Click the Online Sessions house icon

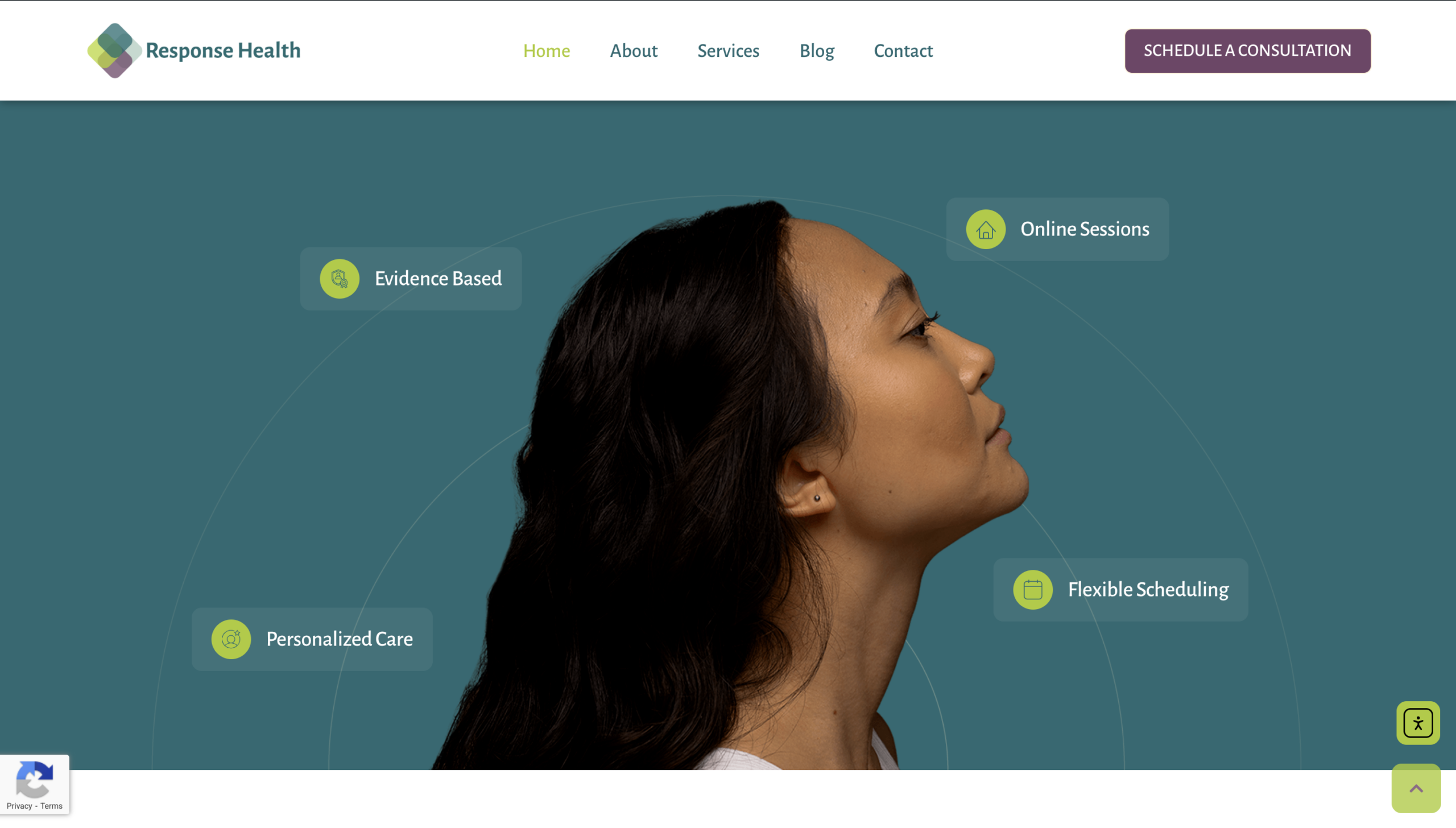tap(986, 229)
